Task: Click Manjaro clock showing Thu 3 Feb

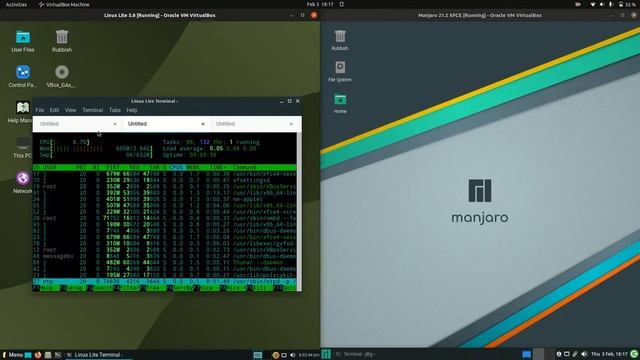Action: (x=609, y=354)
